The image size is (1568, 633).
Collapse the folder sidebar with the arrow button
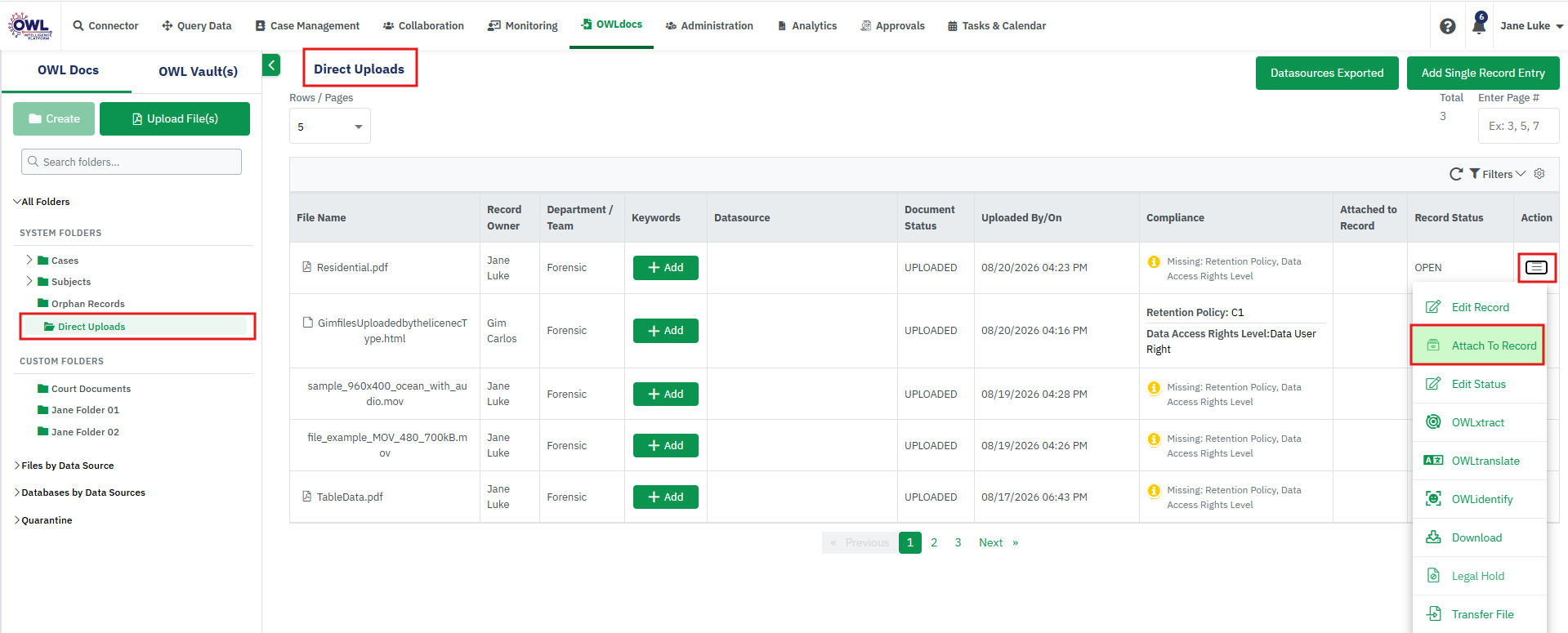click(x=271, y=65)
